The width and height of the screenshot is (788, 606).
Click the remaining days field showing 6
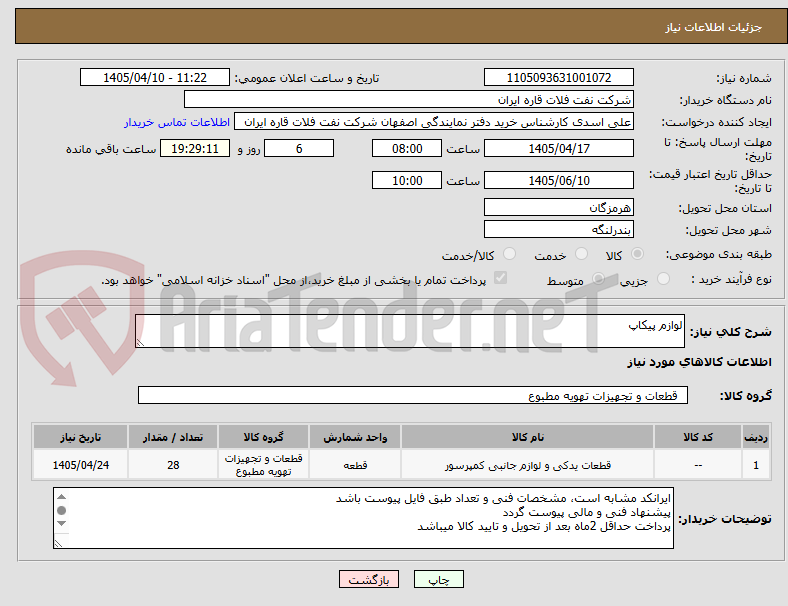(x=299, y=149)
